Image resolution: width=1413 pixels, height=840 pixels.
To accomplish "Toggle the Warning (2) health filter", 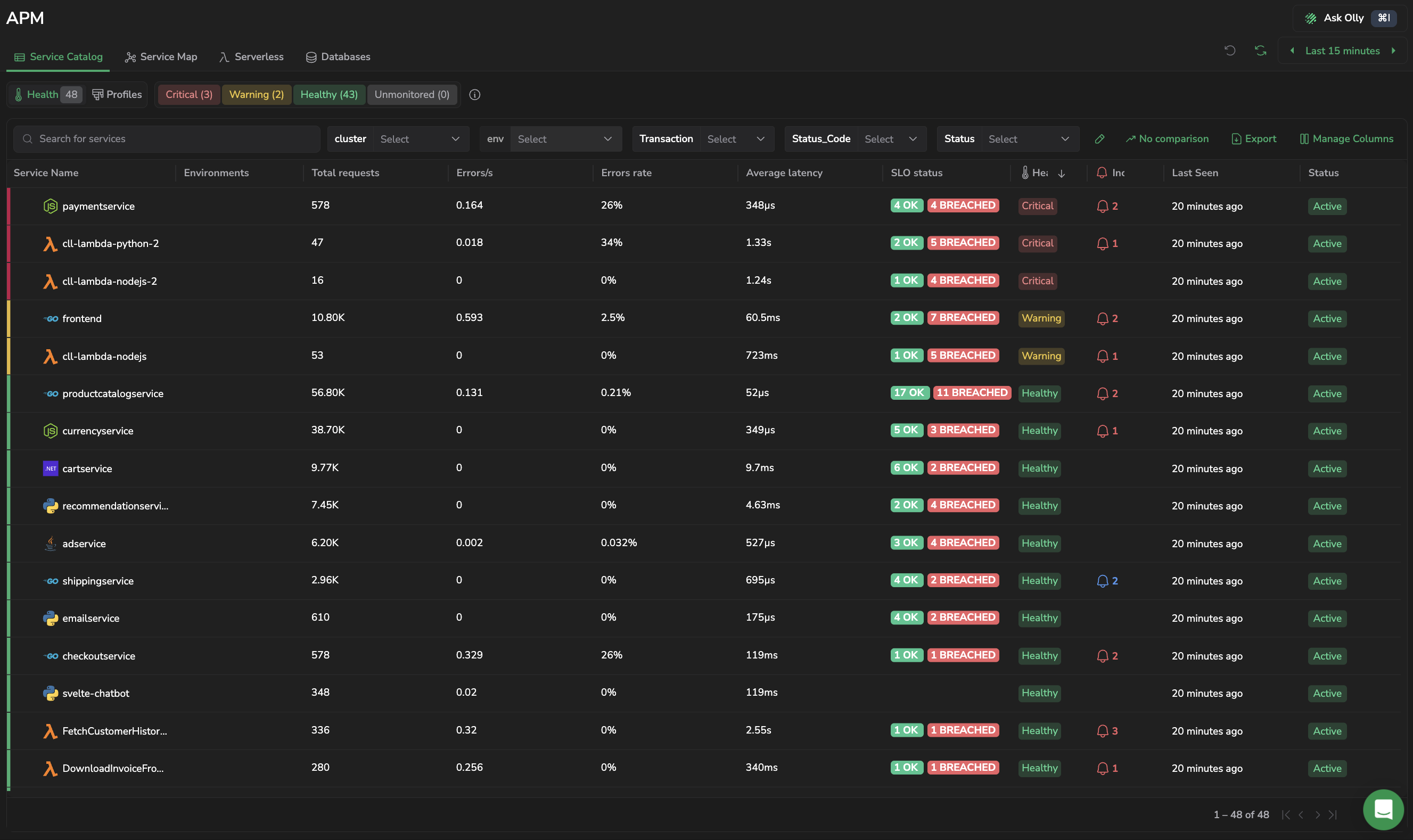I will click(257, 95).
